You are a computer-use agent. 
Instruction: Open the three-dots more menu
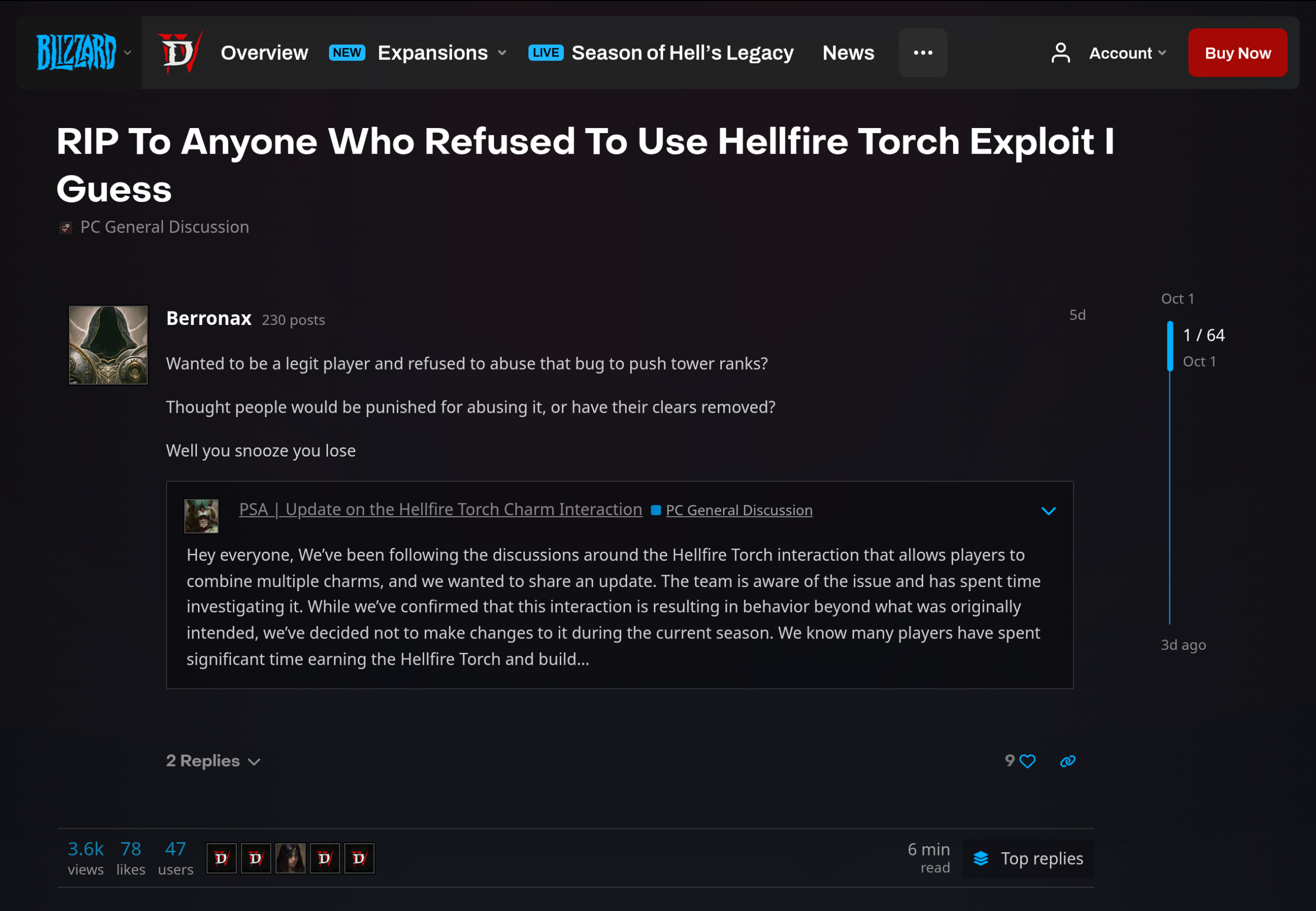click(x=923, y=52)
